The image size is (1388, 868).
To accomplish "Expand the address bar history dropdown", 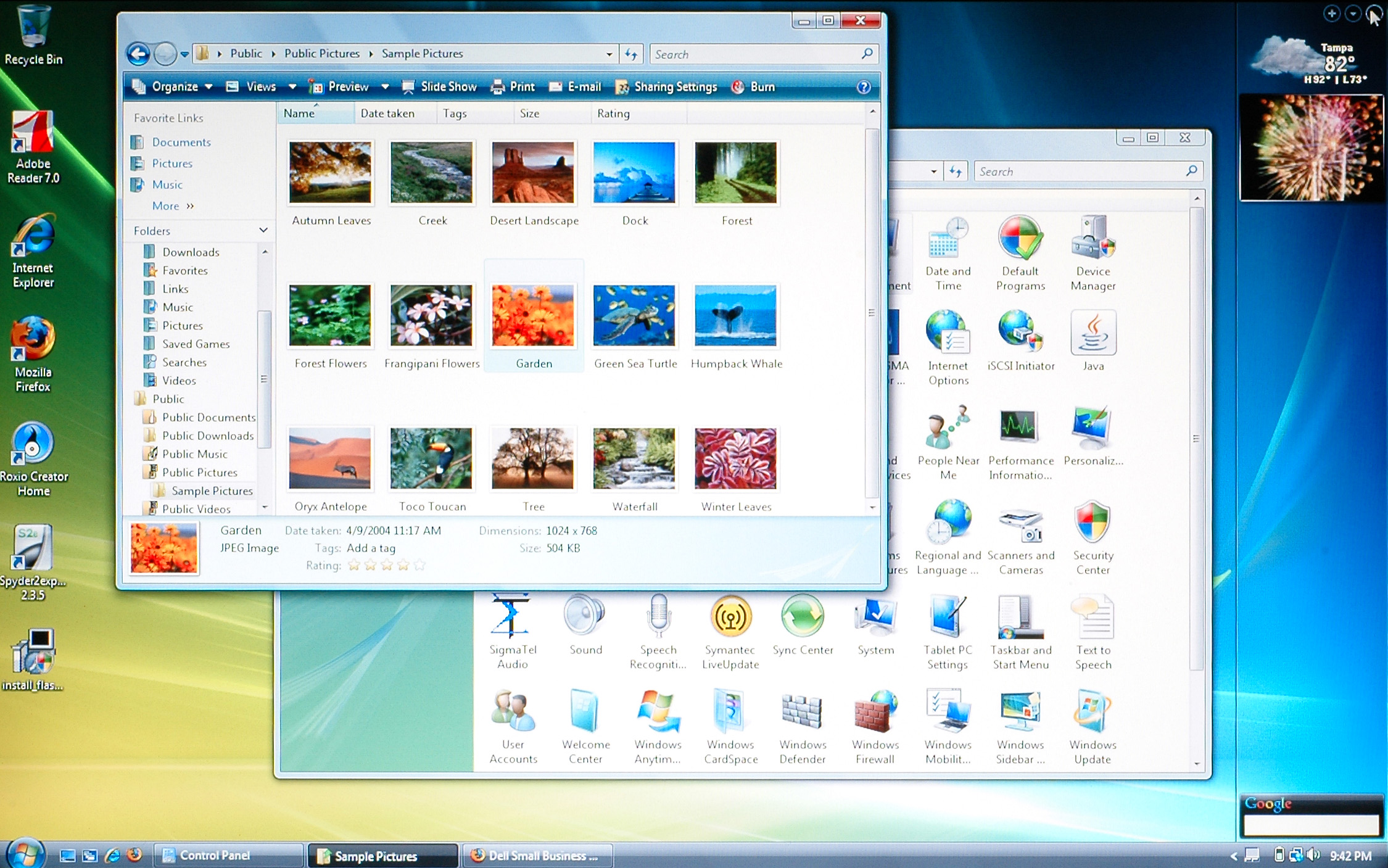I will 609,54.
